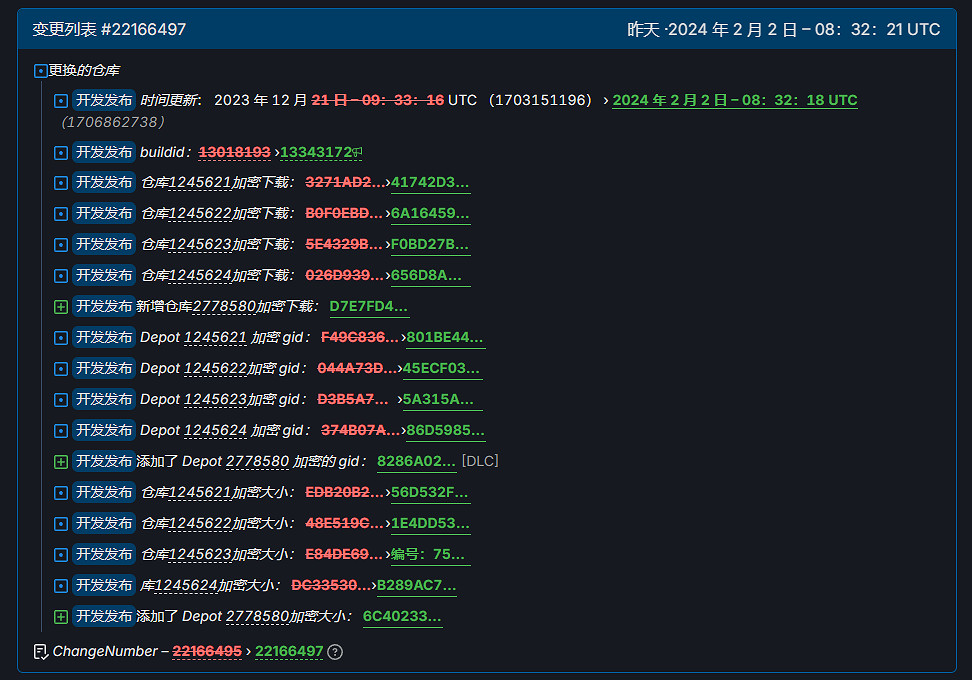Open the 变更列表 #22166497 title link
This screenshot has width=972, height=680.
point(109,30)
